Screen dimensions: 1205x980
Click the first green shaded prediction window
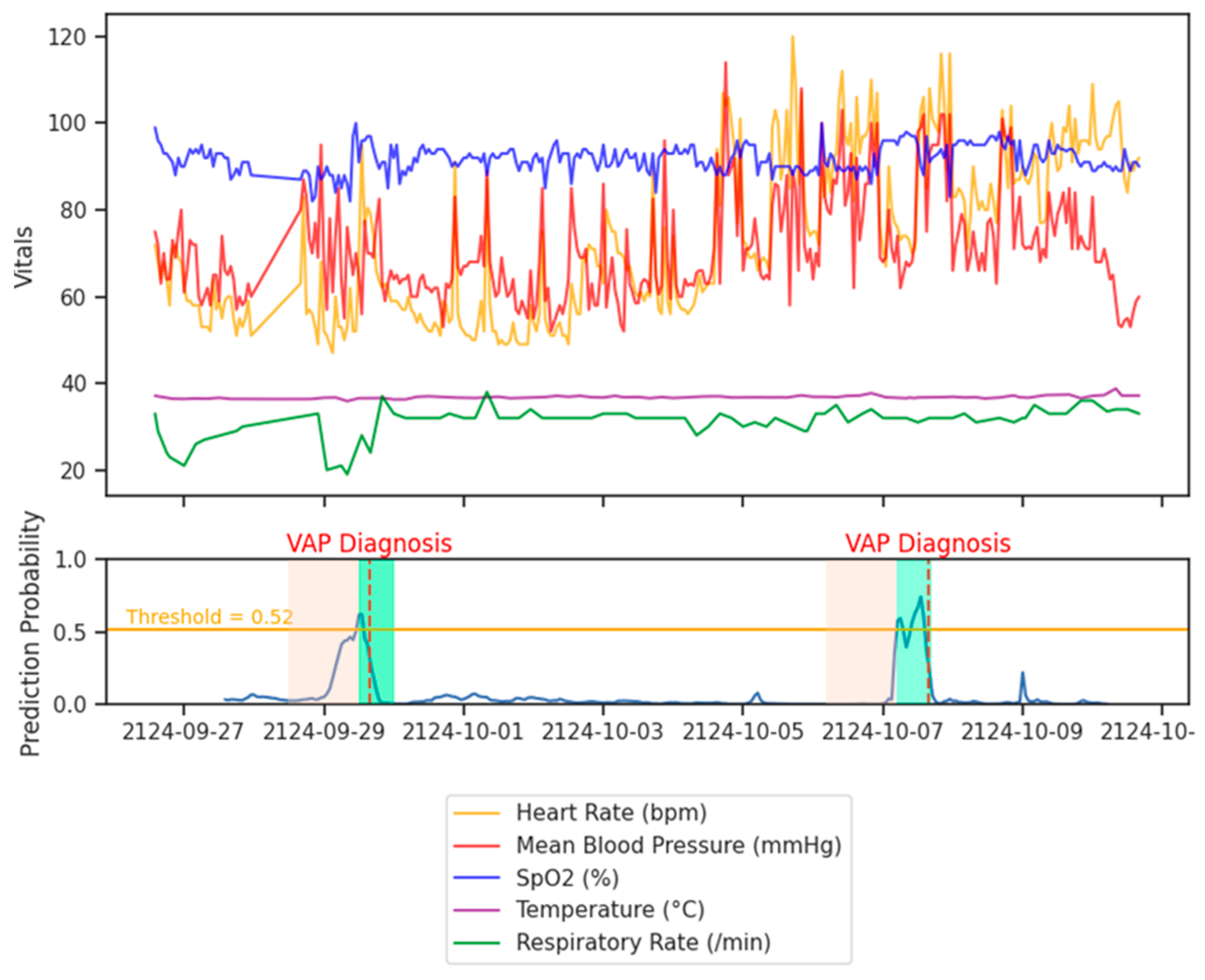pos(377,632)
